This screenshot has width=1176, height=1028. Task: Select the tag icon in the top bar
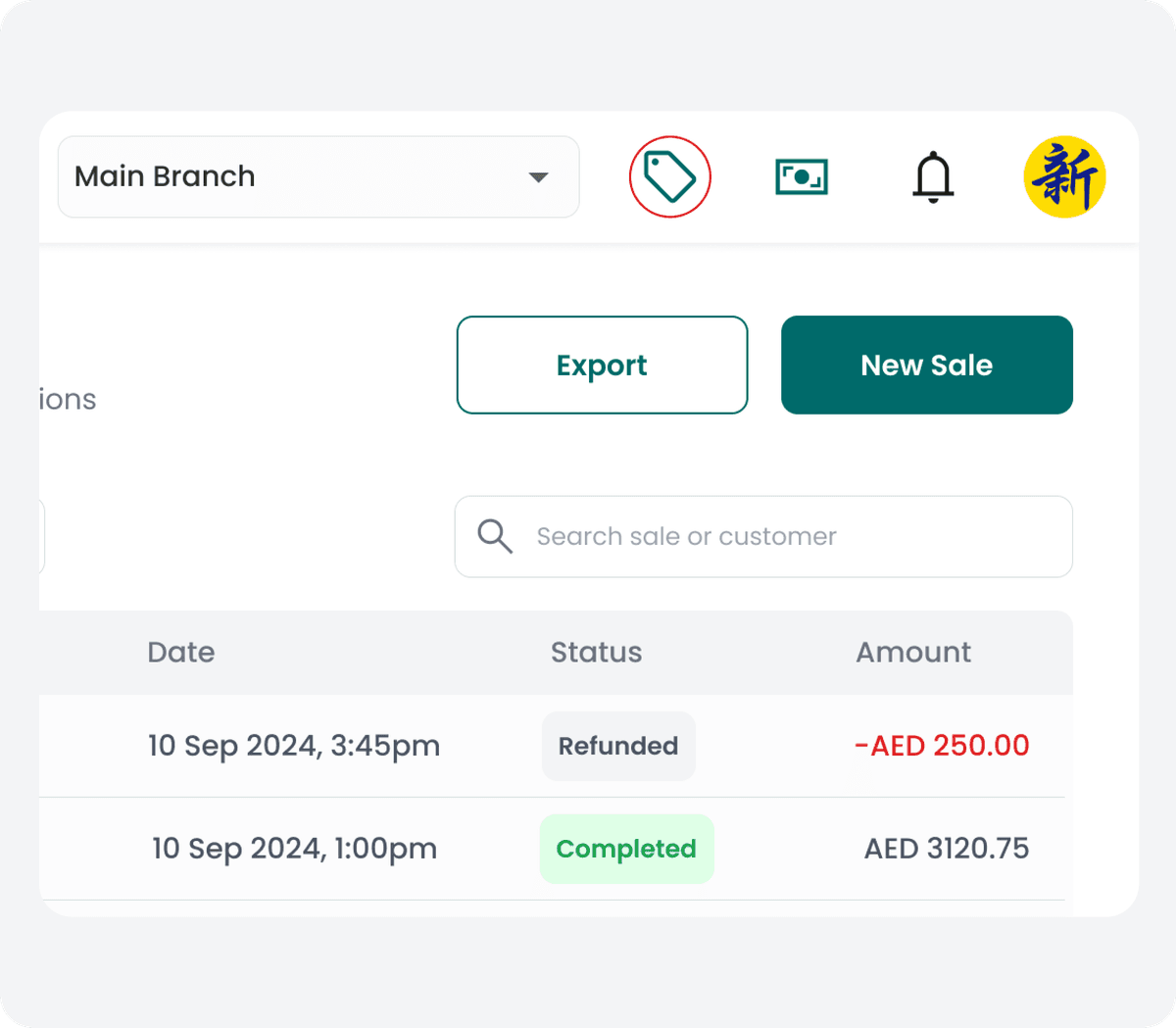(x=669, y=176)
